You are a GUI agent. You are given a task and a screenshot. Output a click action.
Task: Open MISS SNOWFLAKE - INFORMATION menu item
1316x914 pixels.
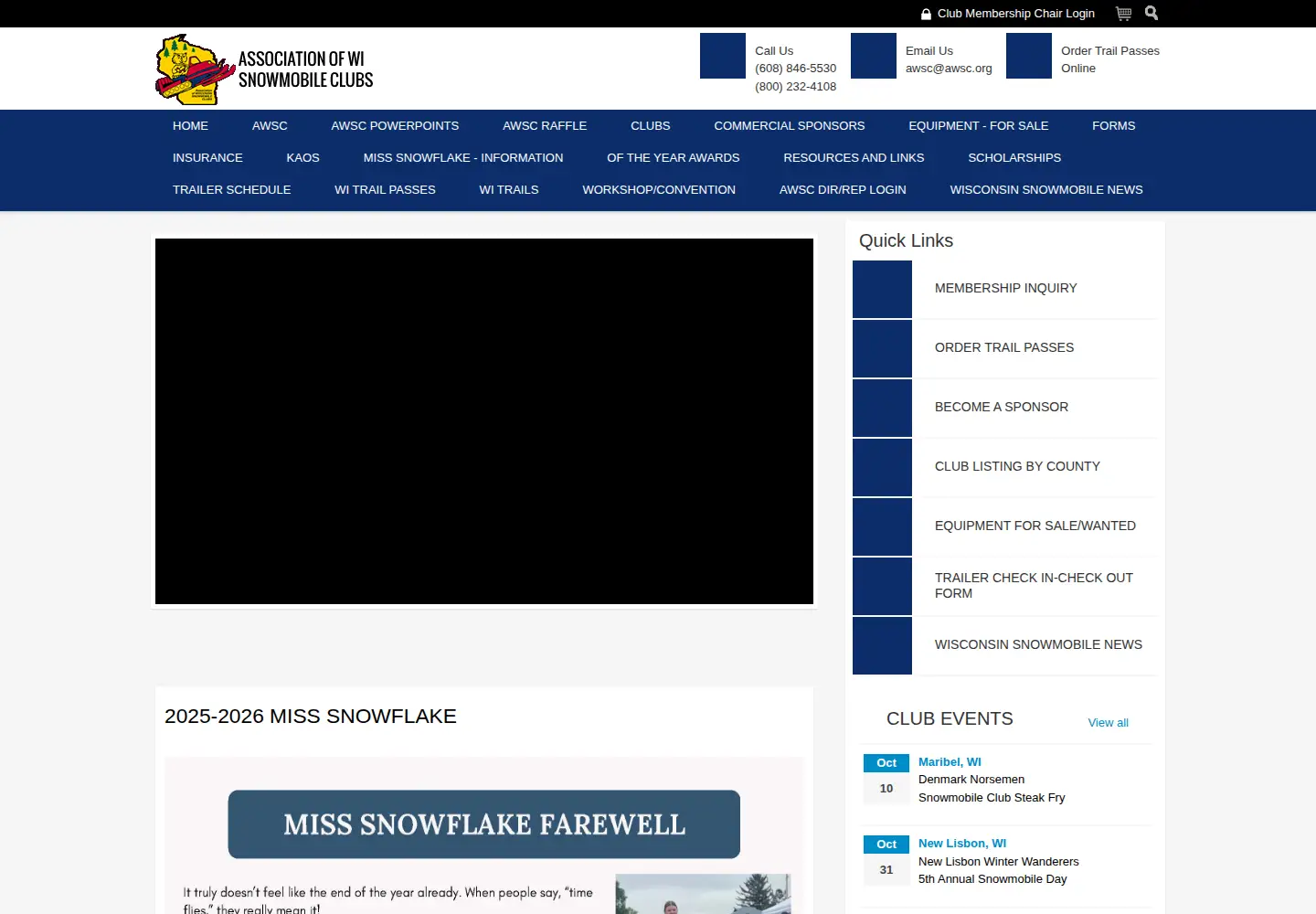tap(463, 158)
